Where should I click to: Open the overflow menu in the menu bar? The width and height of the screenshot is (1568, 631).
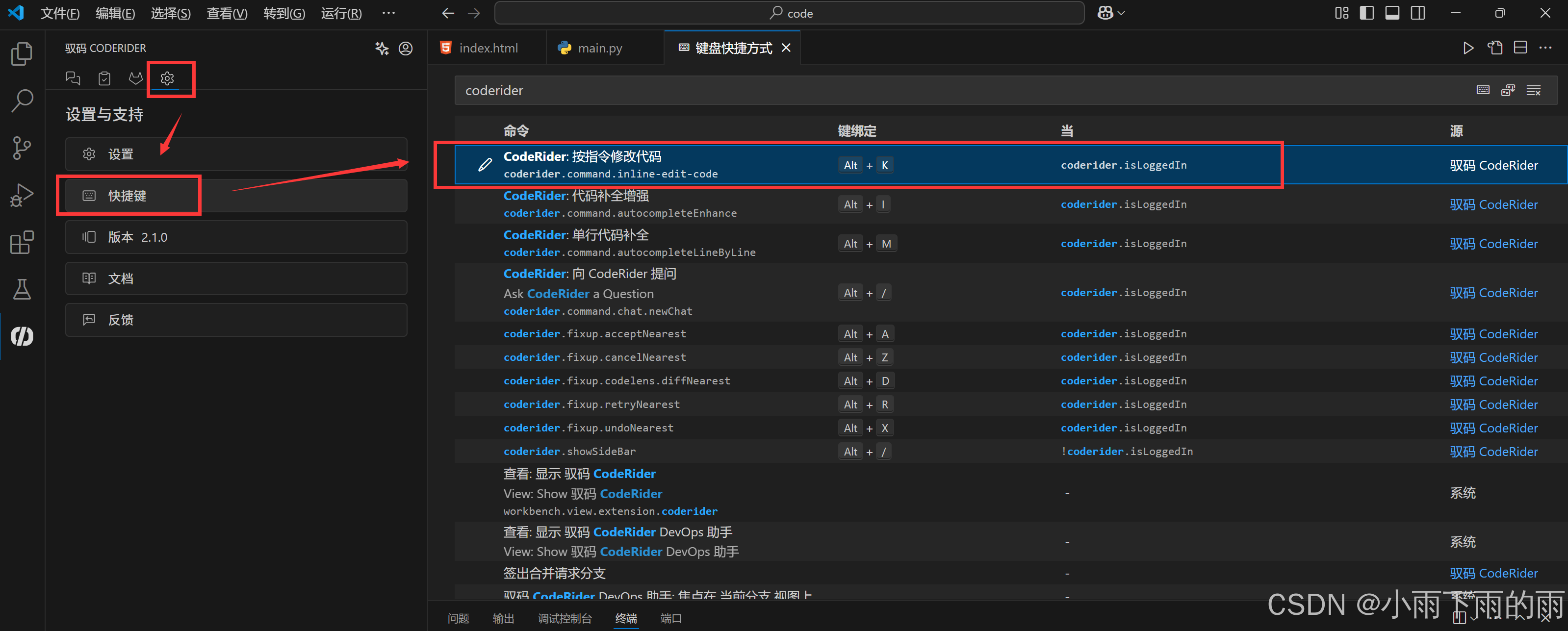tap(388, 13)
